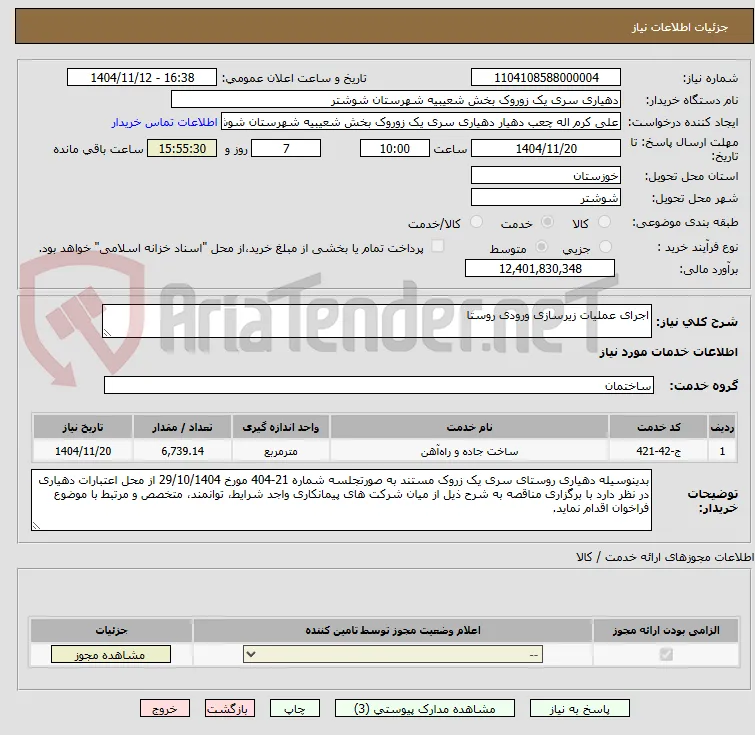Click the response deadline date 1404/11/20 field
755x735 pixels.
pos(546,148)
